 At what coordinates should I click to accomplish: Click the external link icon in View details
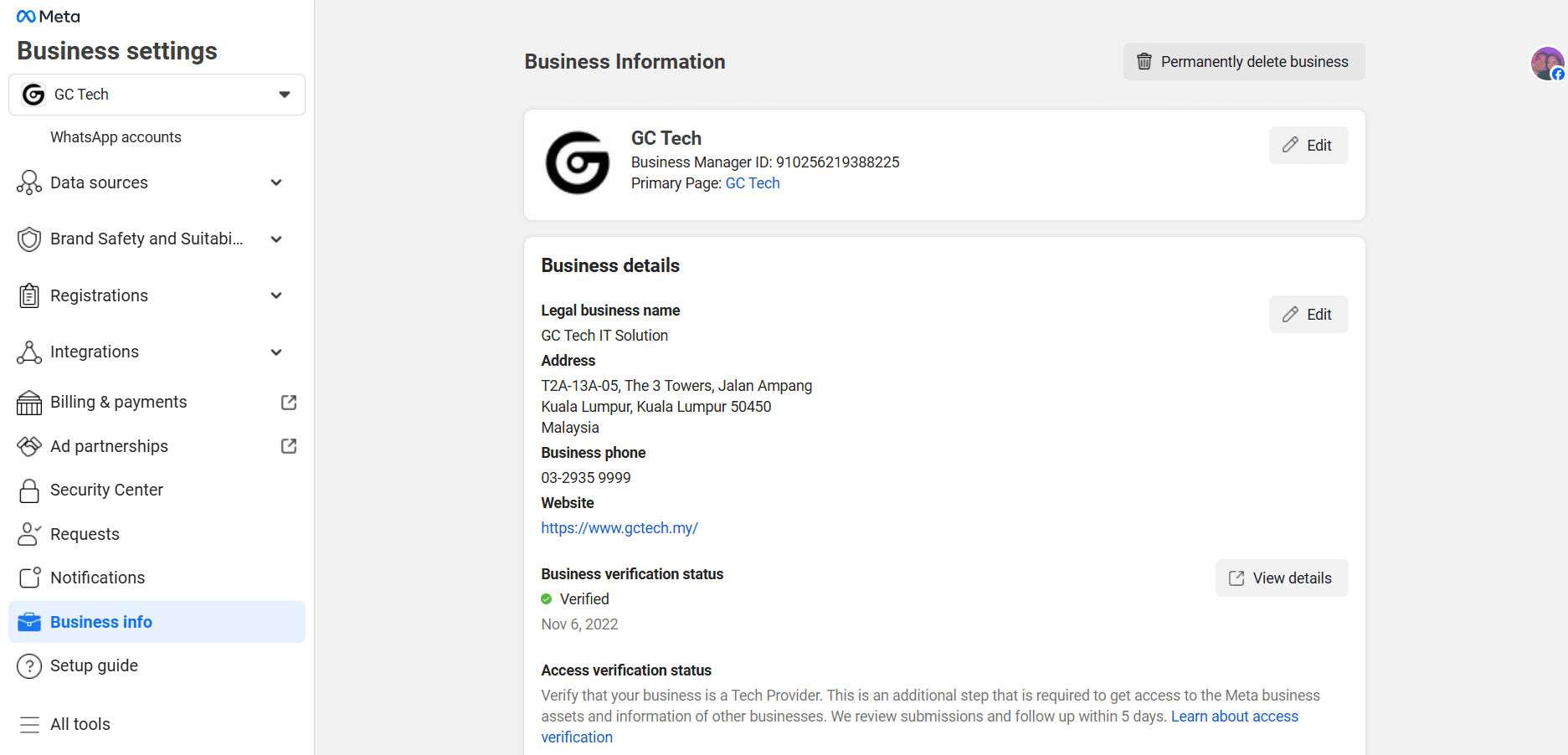1236,578
